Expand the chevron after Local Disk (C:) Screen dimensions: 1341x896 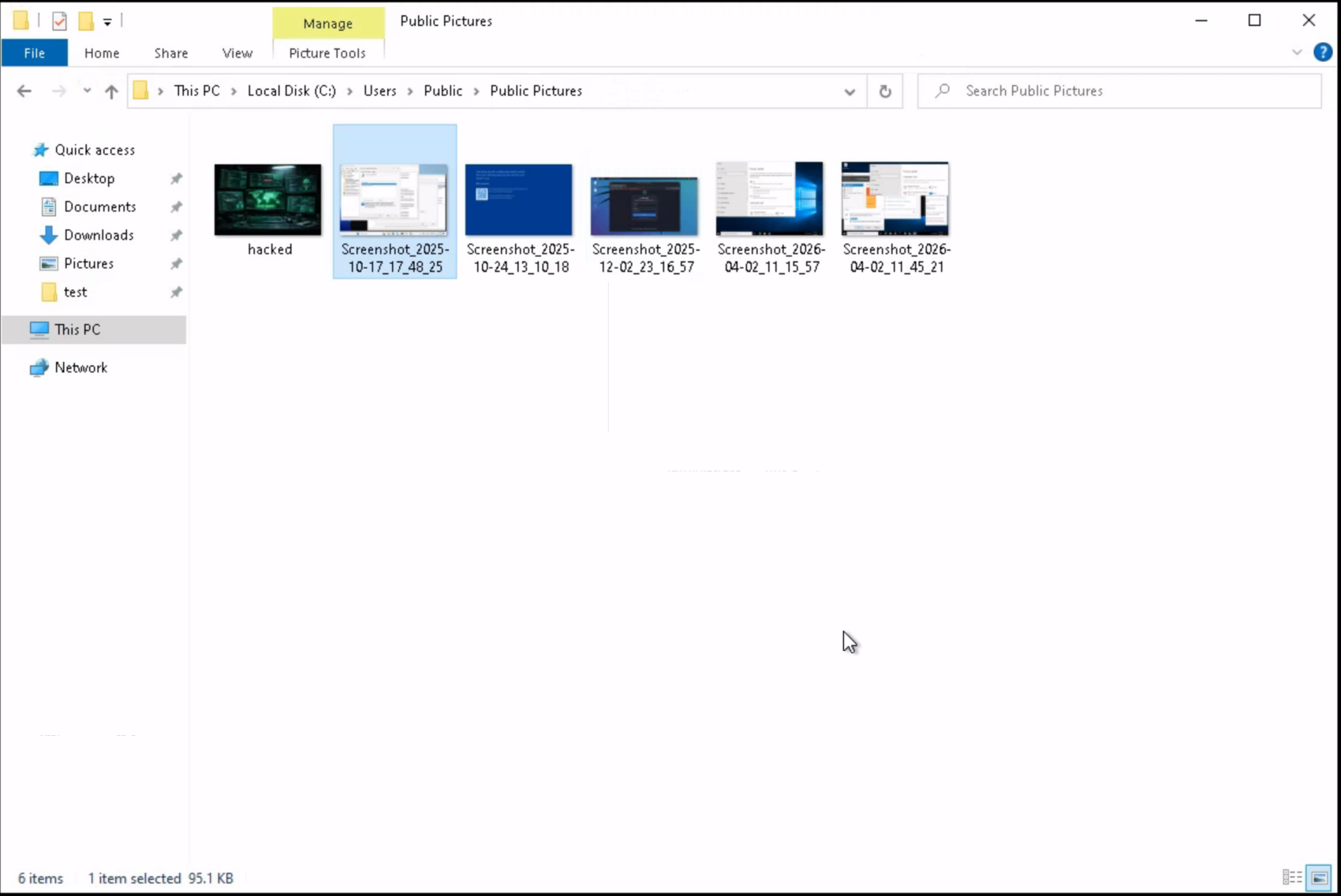(349, 91)
